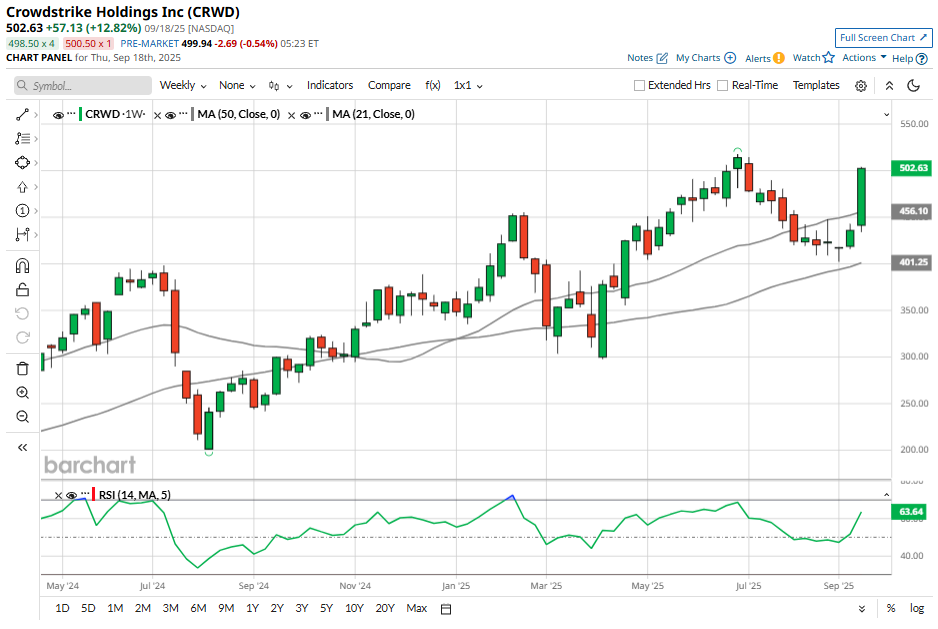
Task: Click the MA 50 indicator color swatch
Action: (x=193, y=114)
